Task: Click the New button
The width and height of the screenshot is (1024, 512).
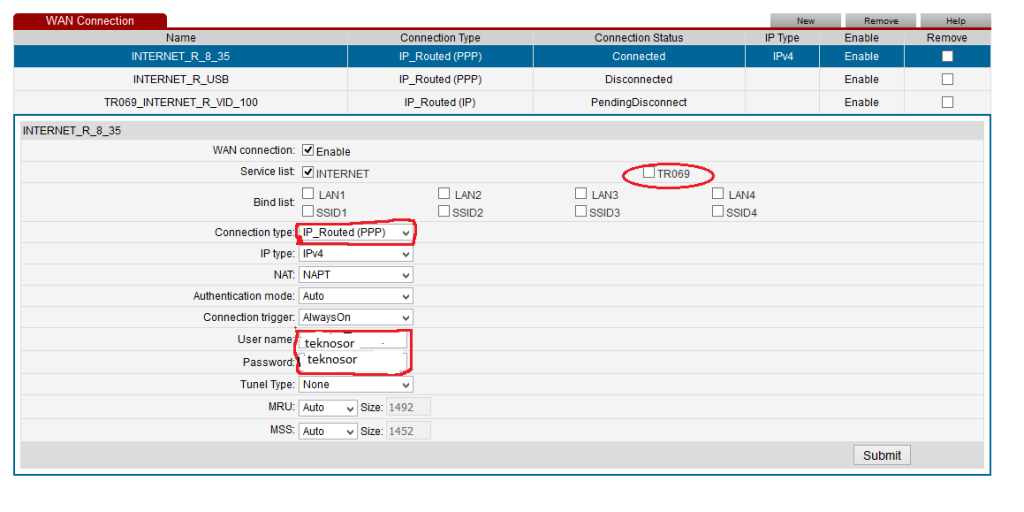Action: [x=805, y=20]
